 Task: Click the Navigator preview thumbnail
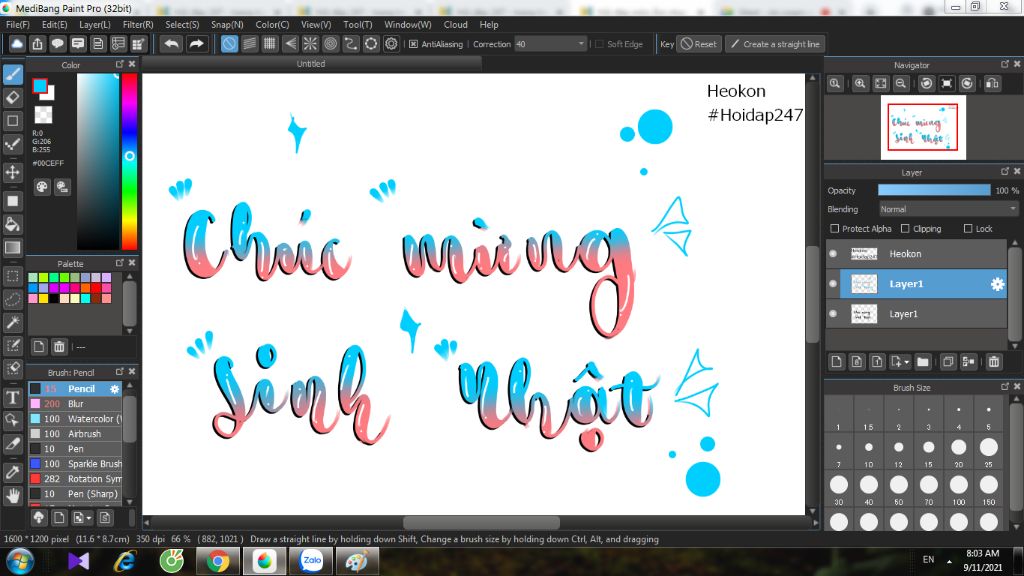coord(923,127)
